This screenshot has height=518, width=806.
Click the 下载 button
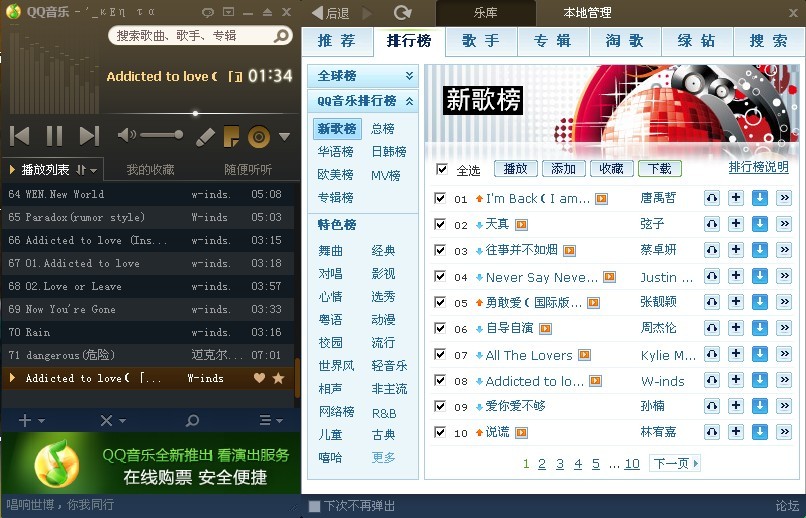pos(660,169)
